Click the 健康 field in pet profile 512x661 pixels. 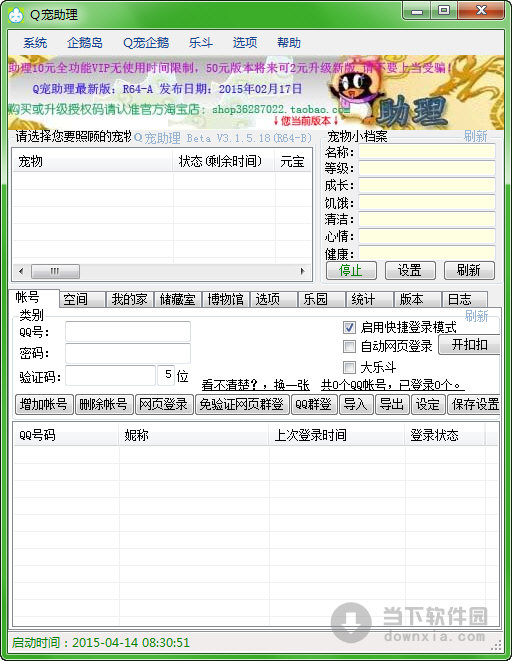(426, 253)
